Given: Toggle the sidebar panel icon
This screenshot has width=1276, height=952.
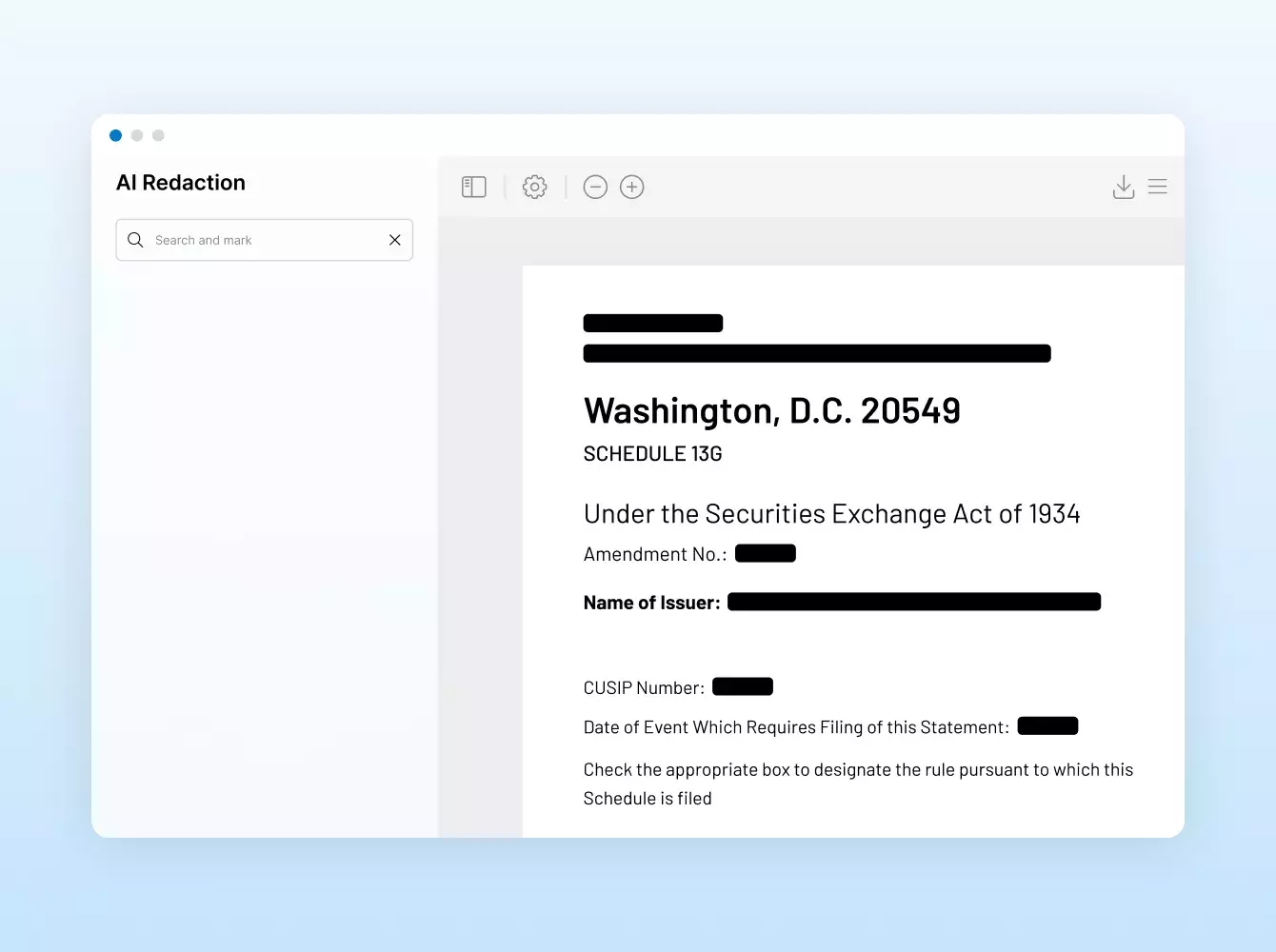Looking at the screenshot, I should 473,187.
